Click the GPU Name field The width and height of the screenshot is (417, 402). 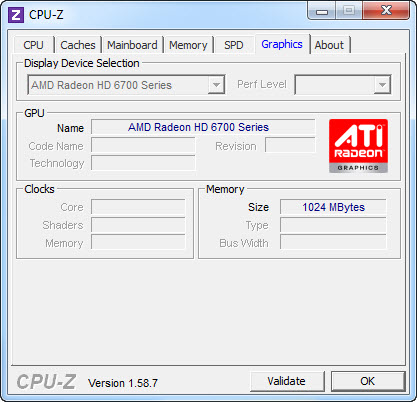tap(203, 127)
